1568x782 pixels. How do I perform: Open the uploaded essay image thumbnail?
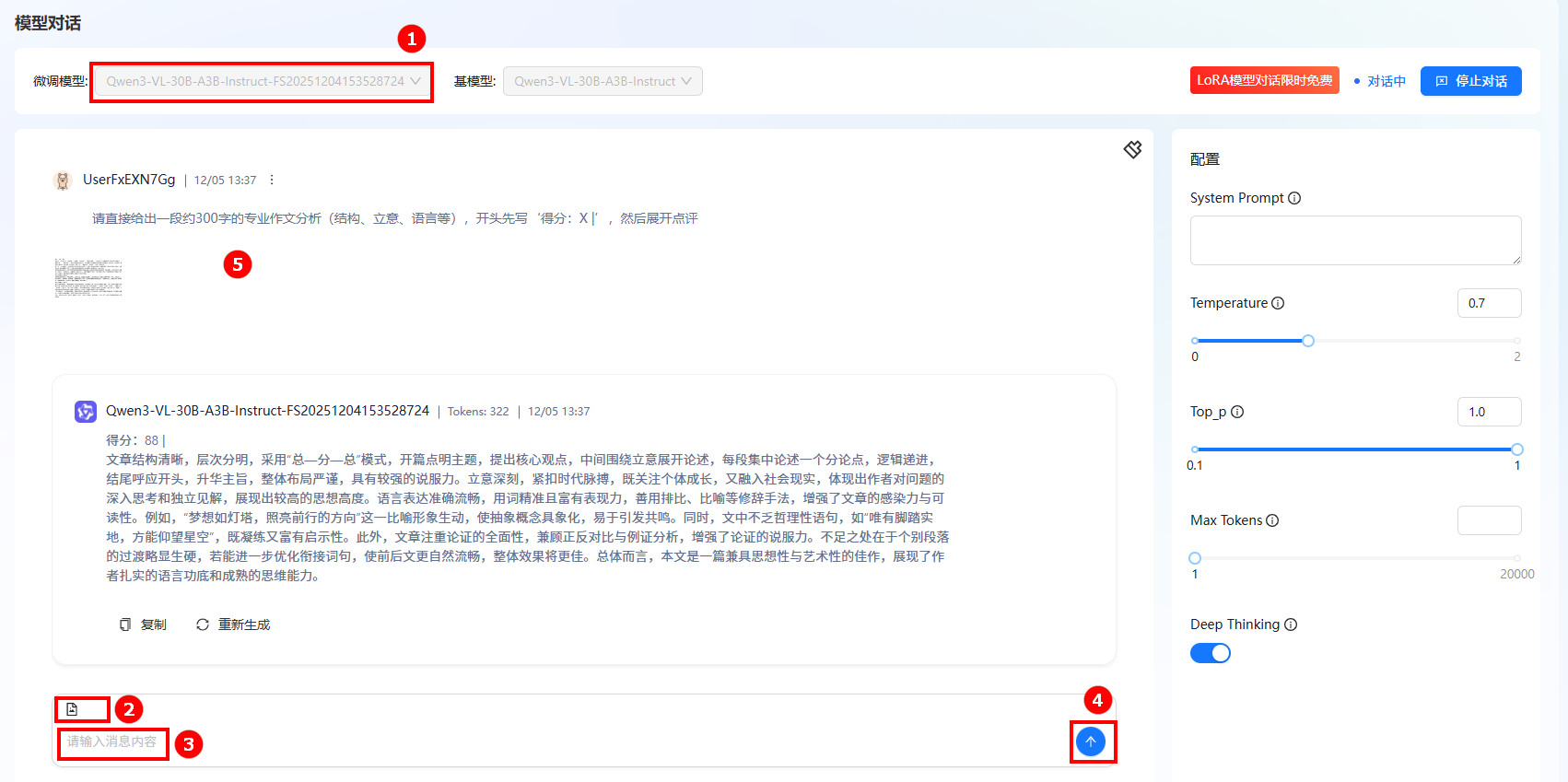(x=88, y=277)
